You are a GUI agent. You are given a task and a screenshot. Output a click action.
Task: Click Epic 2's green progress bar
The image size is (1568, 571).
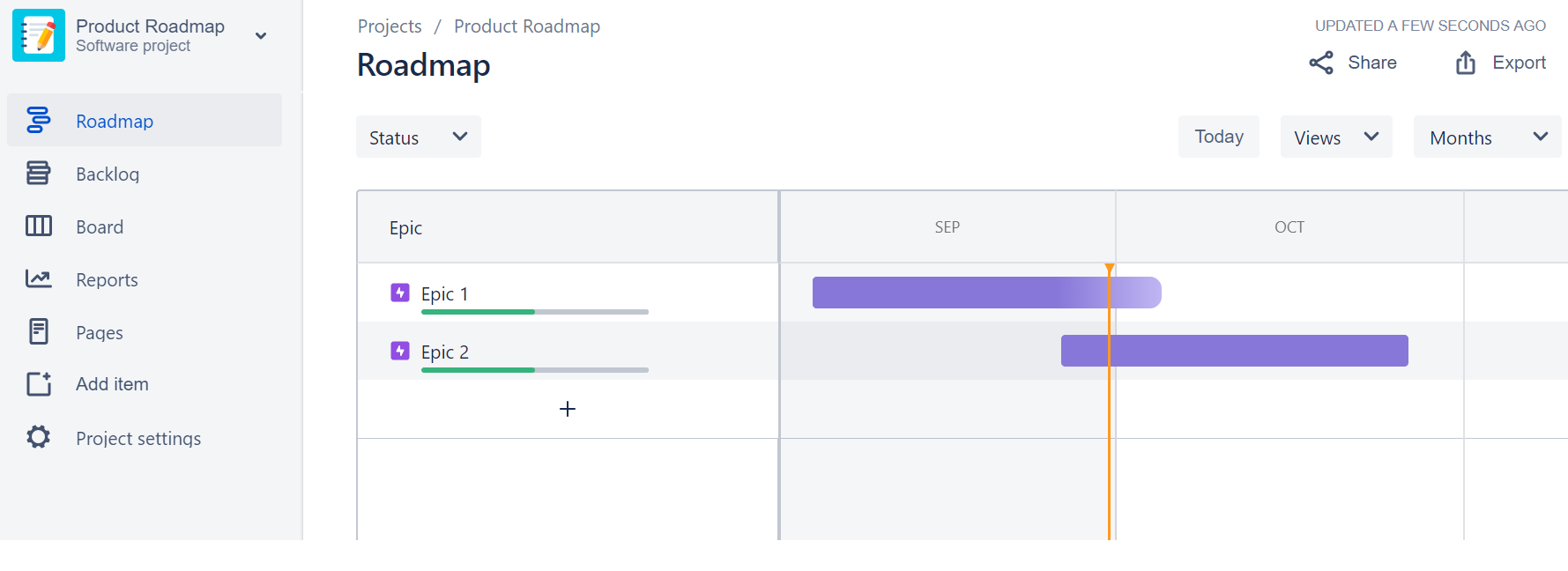478,370
